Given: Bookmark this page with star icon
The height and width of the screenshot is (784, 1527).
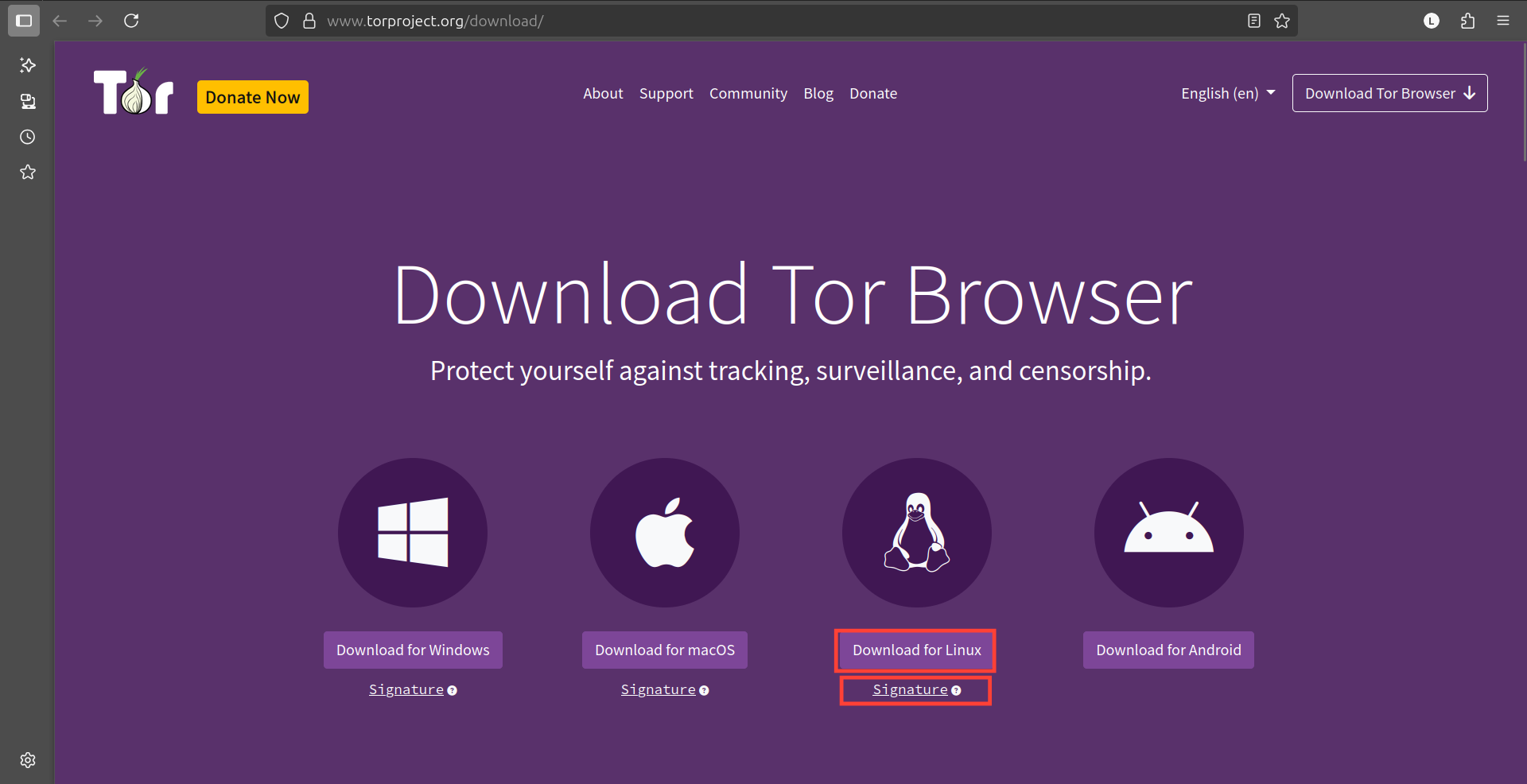Looking at the screenshot, I should 1282,21.
